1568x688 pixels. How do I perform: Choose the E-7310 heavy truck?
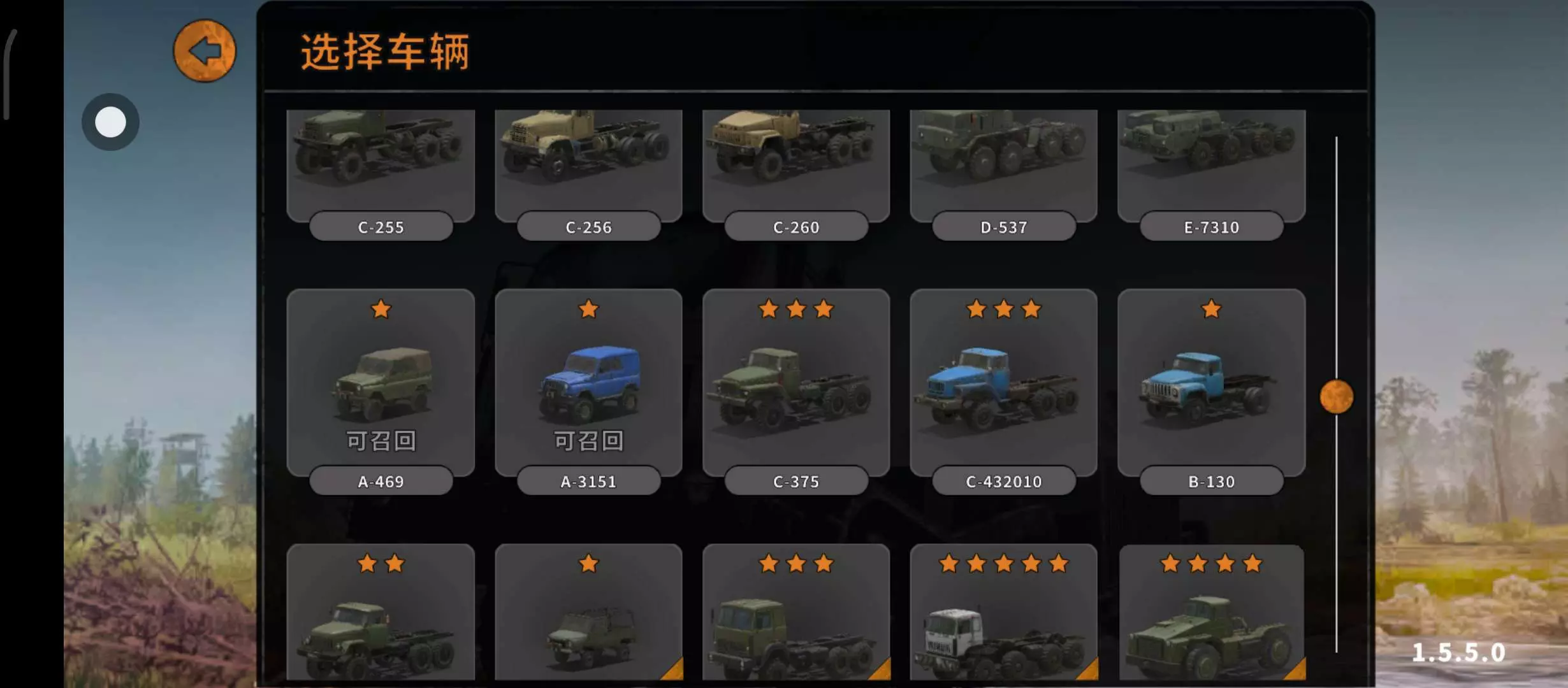1212,166
